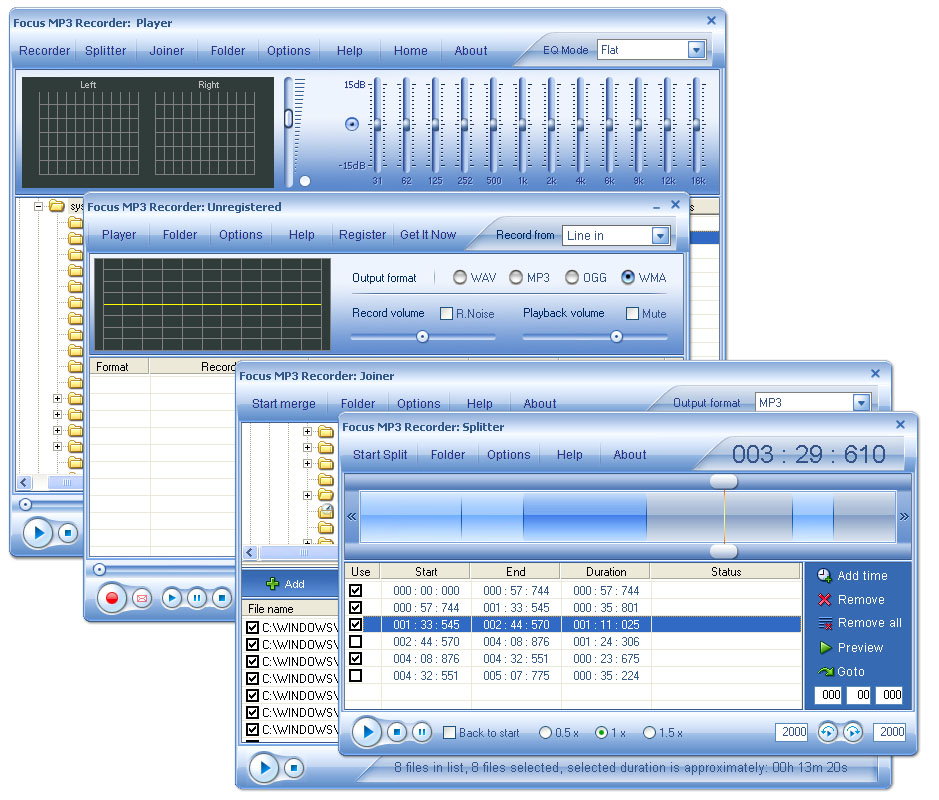Viewport: 939px width, 800px height.
Task: Select MP3 output format radio button
Action: (x=516, y=277)
